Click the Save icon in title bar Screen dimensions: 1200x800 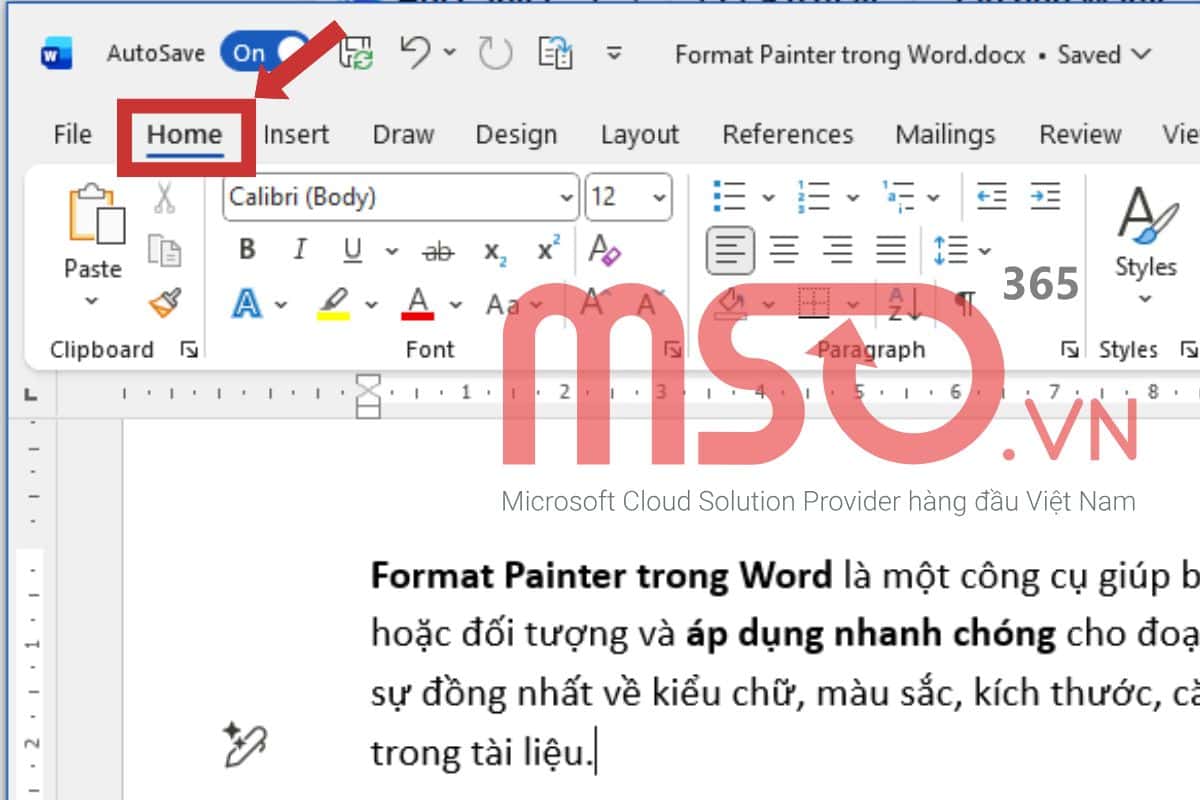pos(357,52)
